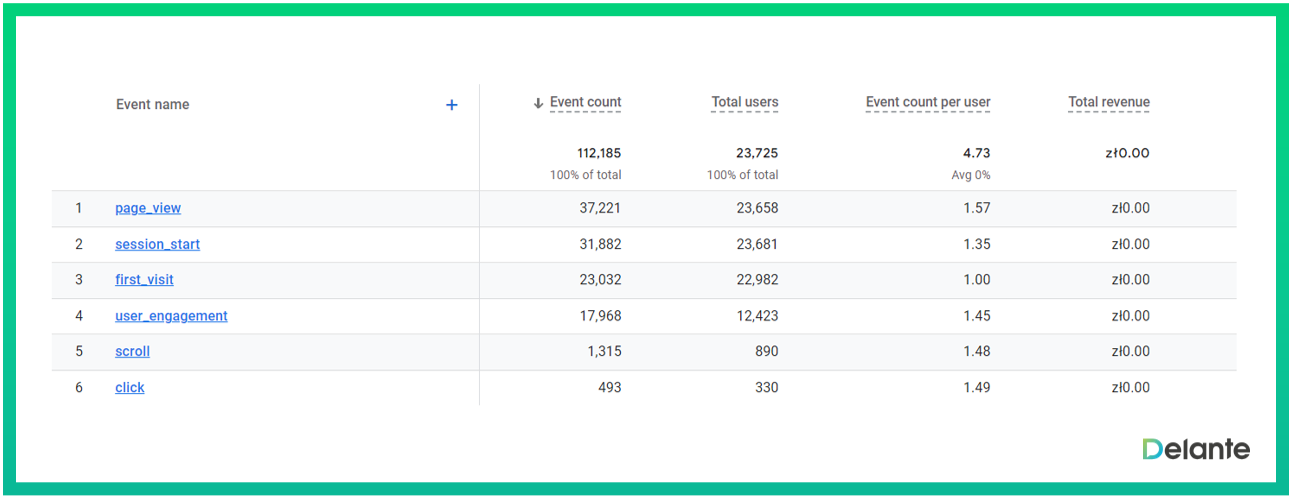Select the 37,221 event count cell
This screenshot has width=1291, height=497.
click(x=600, y=208)
